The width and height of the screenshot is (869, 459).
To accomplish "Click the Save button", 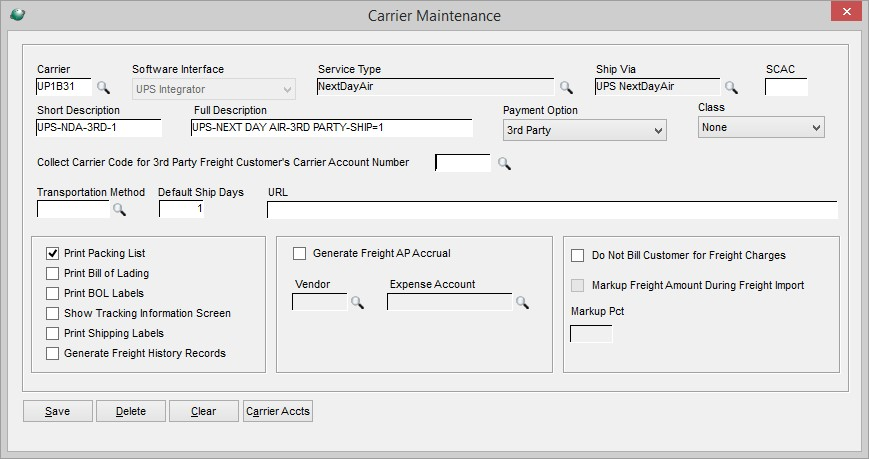I will pos(58,411).
